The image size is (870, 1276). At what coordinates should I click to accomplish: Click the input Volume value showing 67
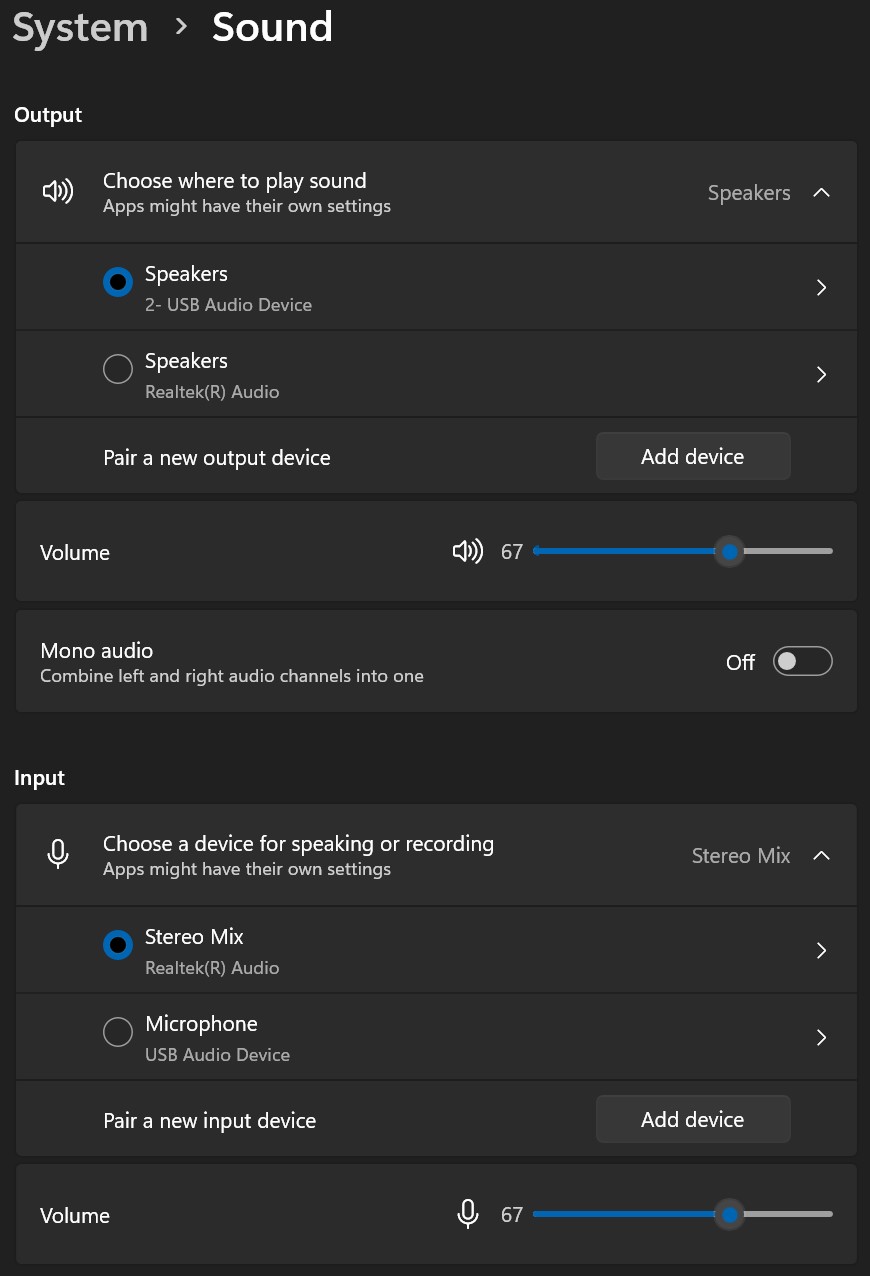coord(511,1214)
